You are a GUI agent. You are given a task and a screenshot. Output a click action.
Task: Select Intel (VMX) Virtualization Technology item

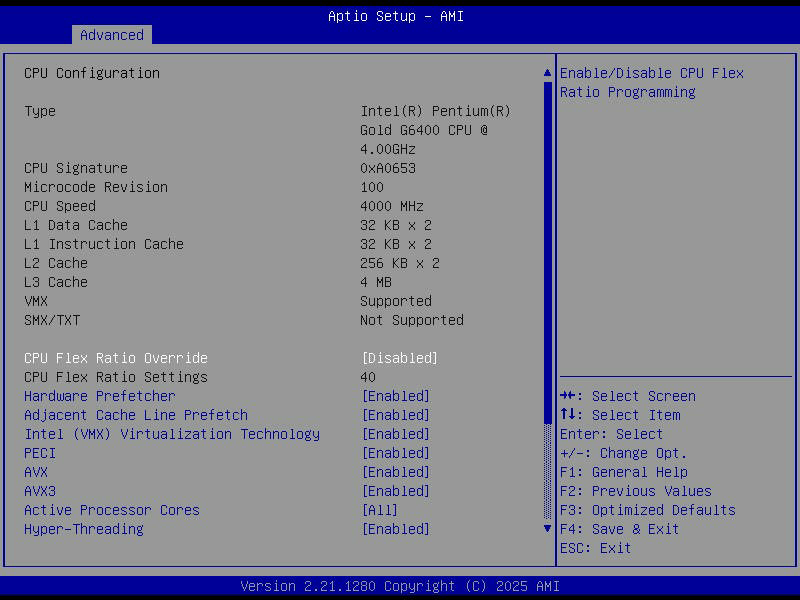172,434
